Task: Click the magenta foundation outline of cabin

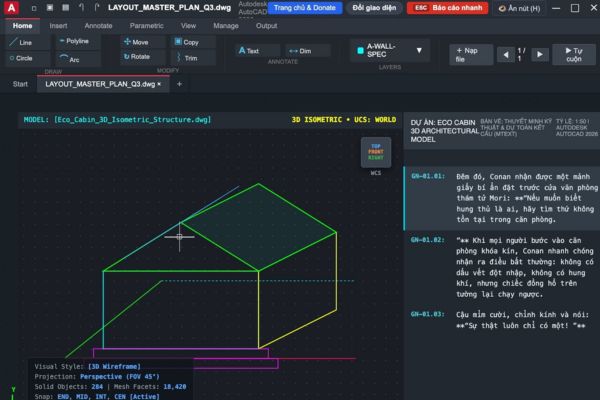Action: click(x=186, y=358)
